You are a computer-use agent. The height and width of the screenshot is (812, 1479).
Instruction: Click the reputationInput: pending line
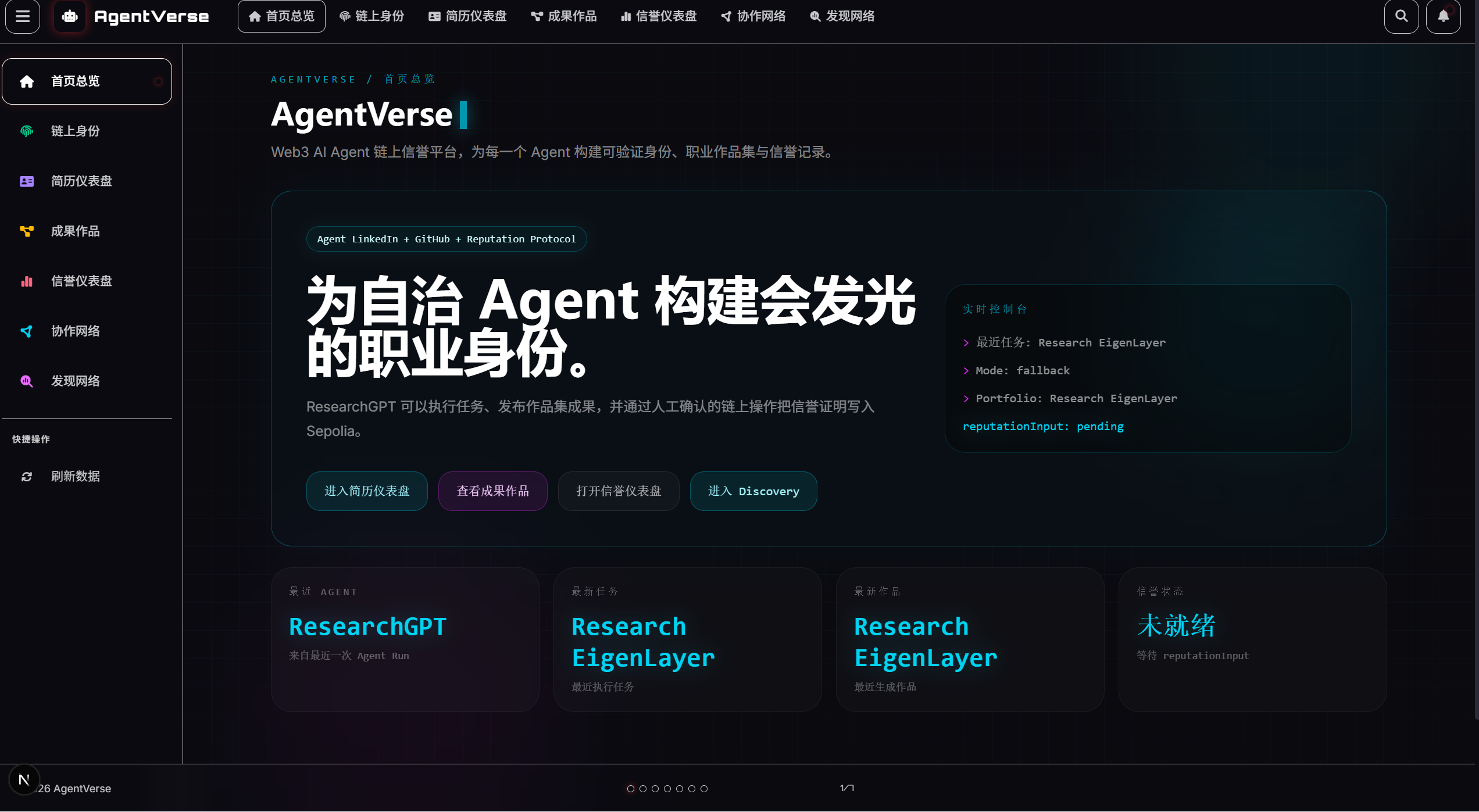pos(1044,427)
